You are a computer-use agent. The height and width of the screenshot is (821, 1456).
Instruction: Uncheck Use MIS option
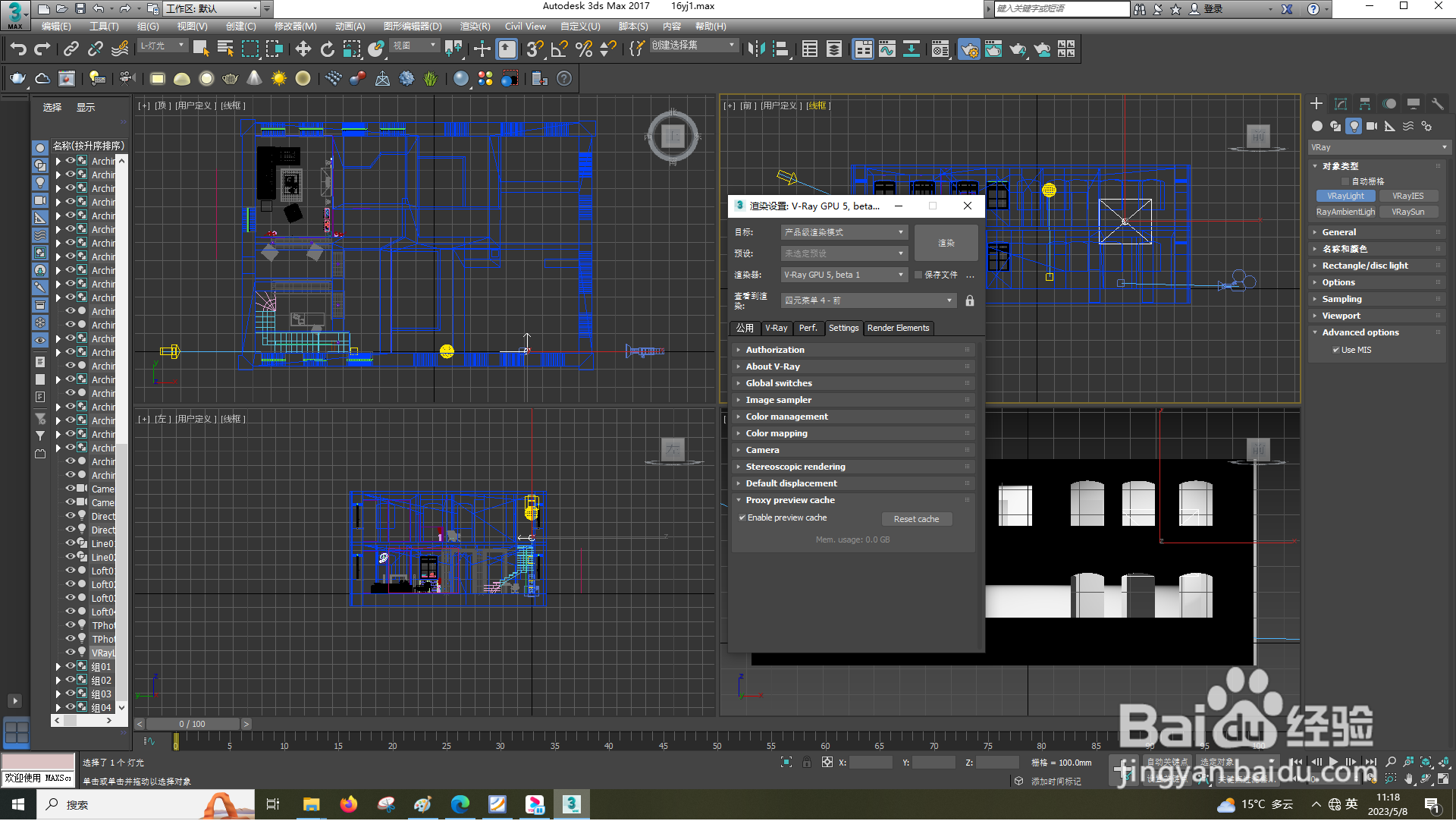[1335, 351]
